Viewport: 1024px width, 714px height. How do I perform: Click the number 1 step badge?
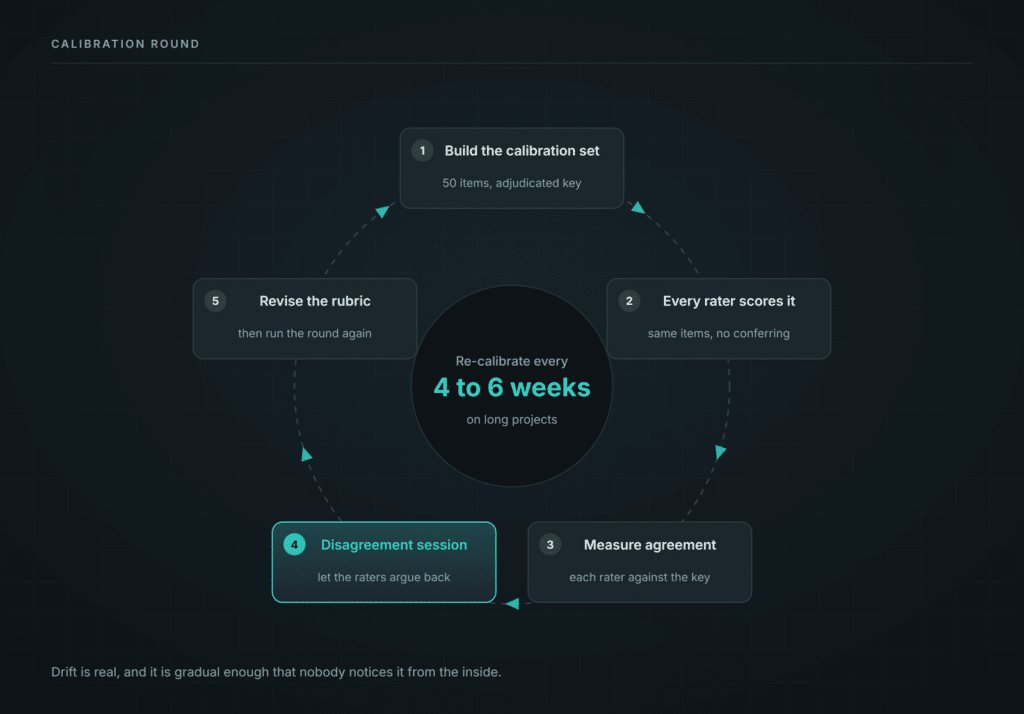(x=423, y=151)
